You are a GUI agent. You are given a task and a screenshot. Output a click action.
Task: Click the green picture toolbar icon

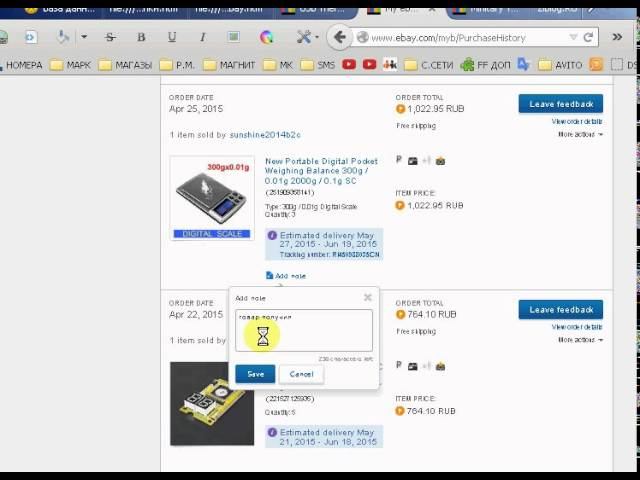click(233, 37)
